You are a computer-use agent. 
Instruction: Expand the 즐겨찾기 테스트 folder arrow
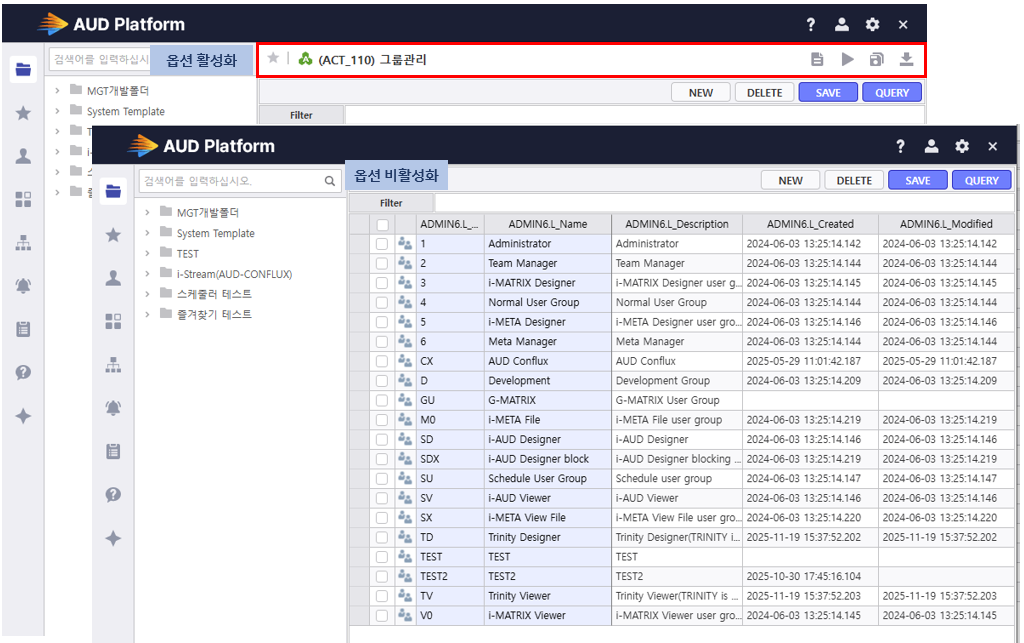pos(146,314)
